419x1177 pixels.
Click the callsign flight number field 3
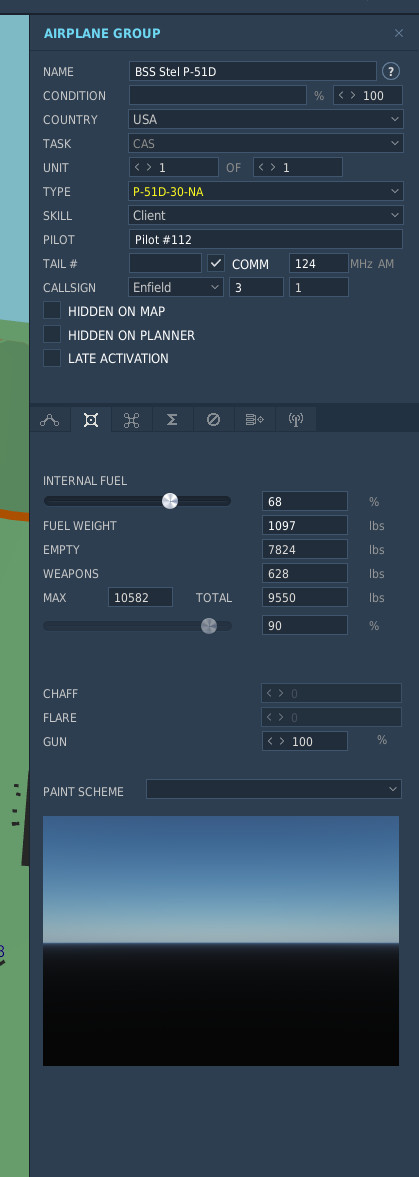coord(256,287)
